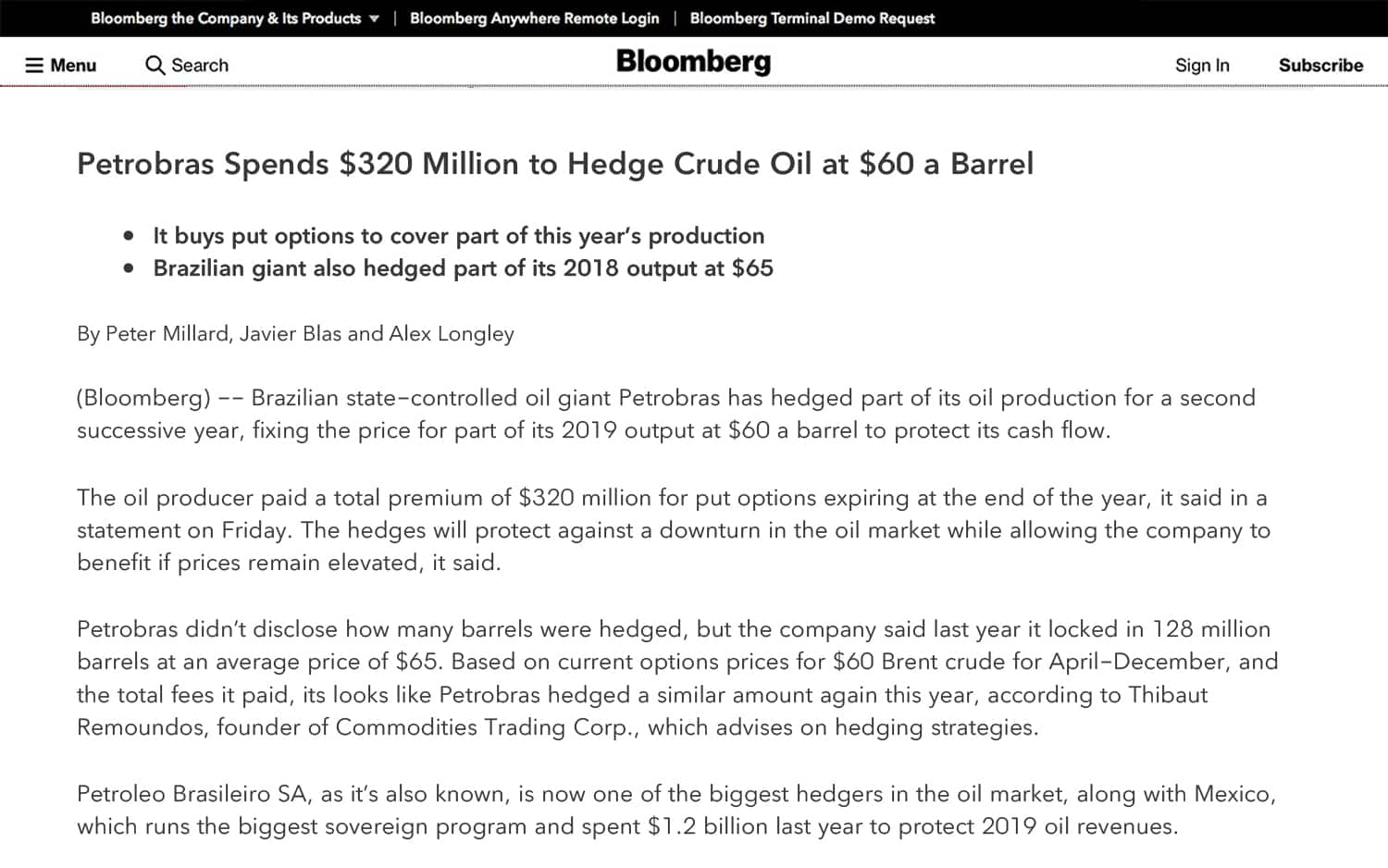1388x868 pixels.
Task: Click the Search label text in the header
Action: tap(200, 65)
